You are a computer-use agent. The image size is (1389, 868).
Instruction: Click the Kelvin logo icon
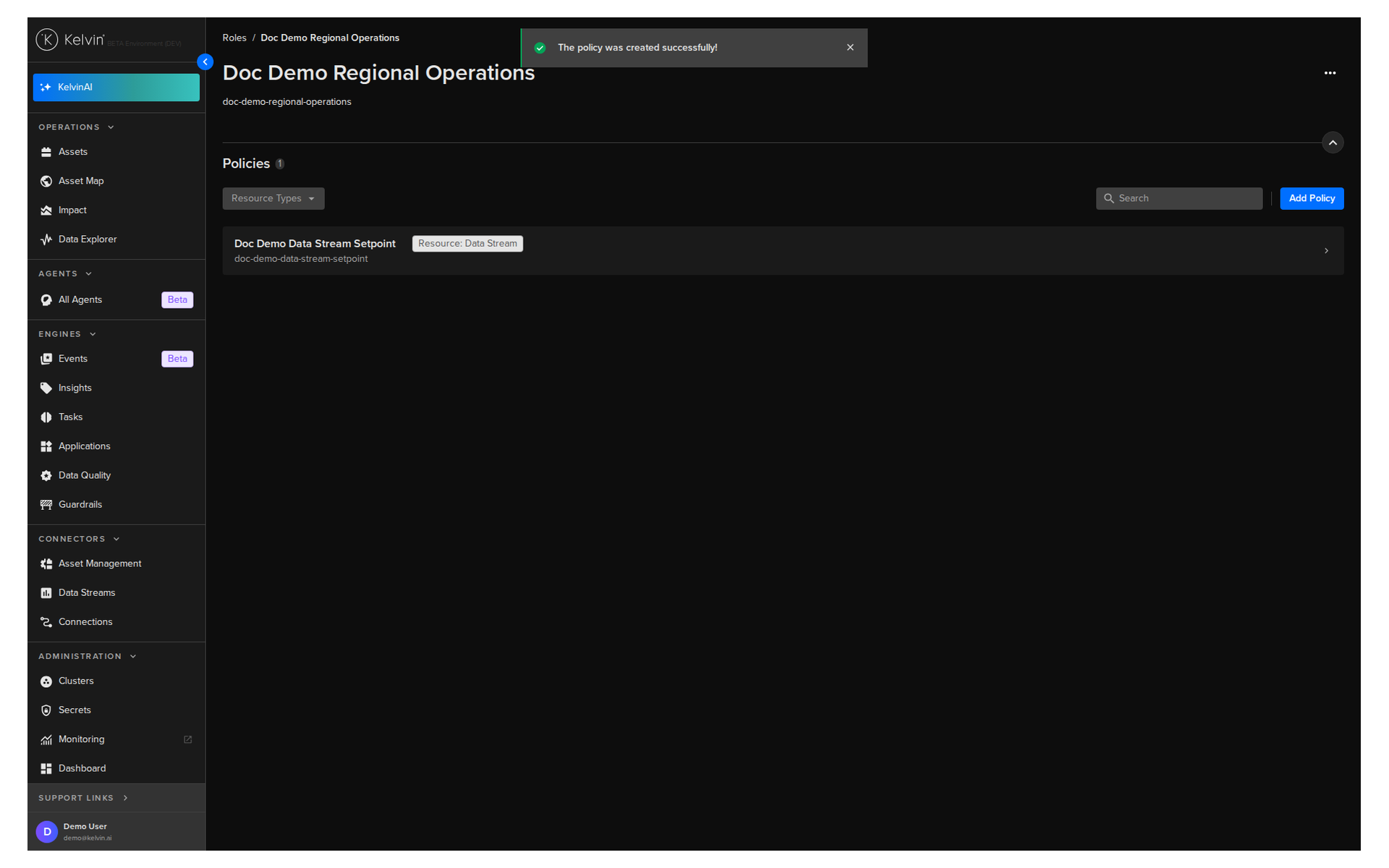pos(47,40)
